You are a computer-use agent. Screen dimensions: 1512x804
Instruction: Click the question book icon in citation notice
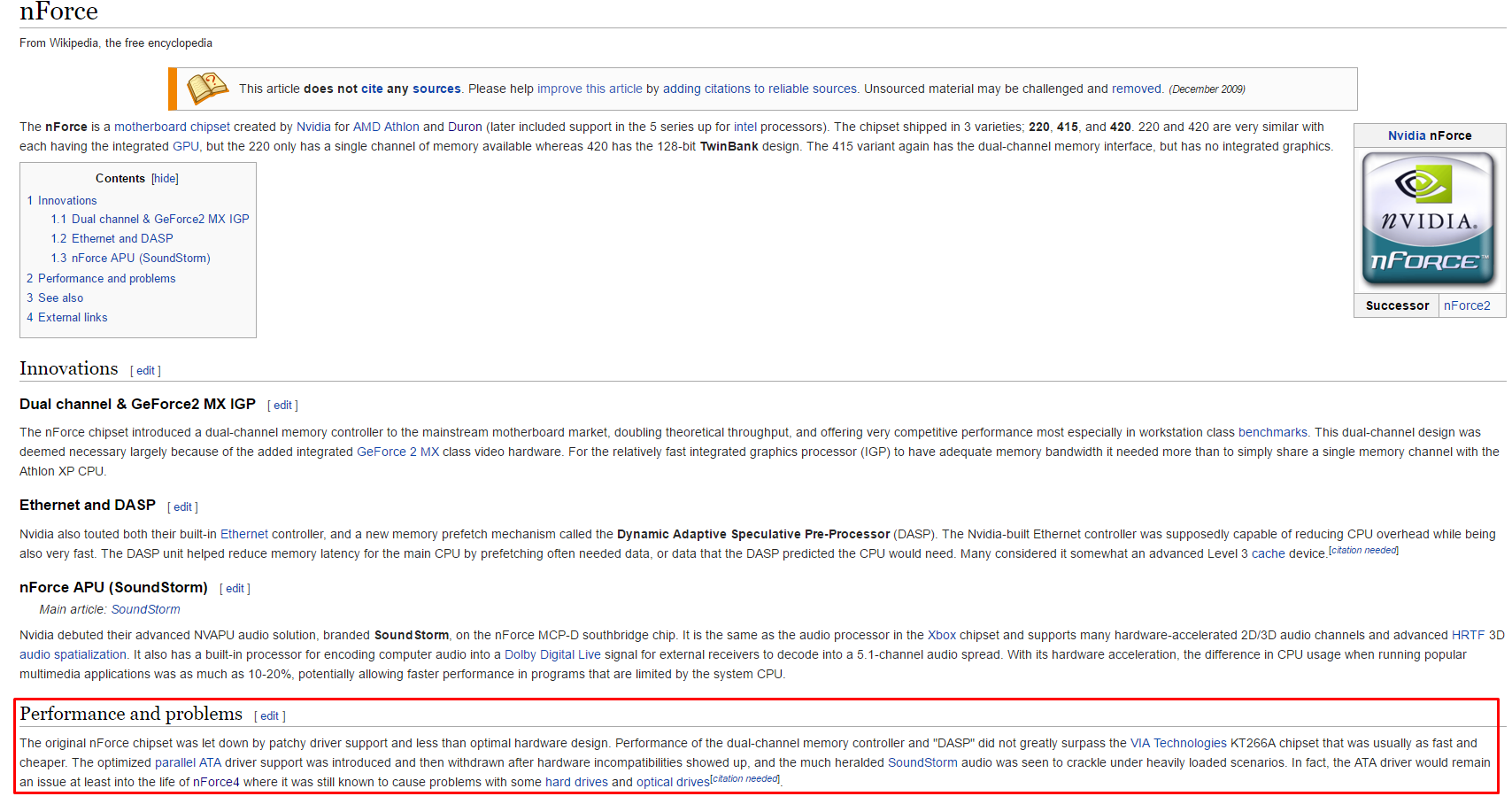tap(207, 89)
